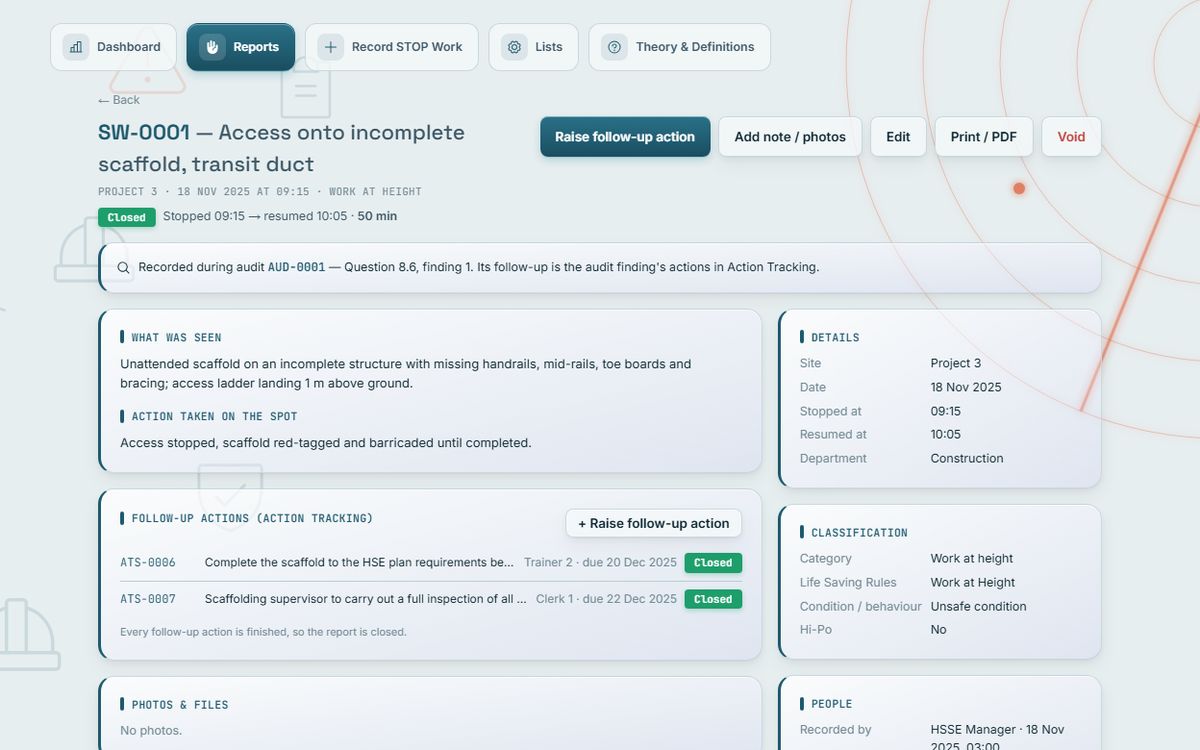Click the 'Scaffolding supervisor to carry out' description

(365, 599)
